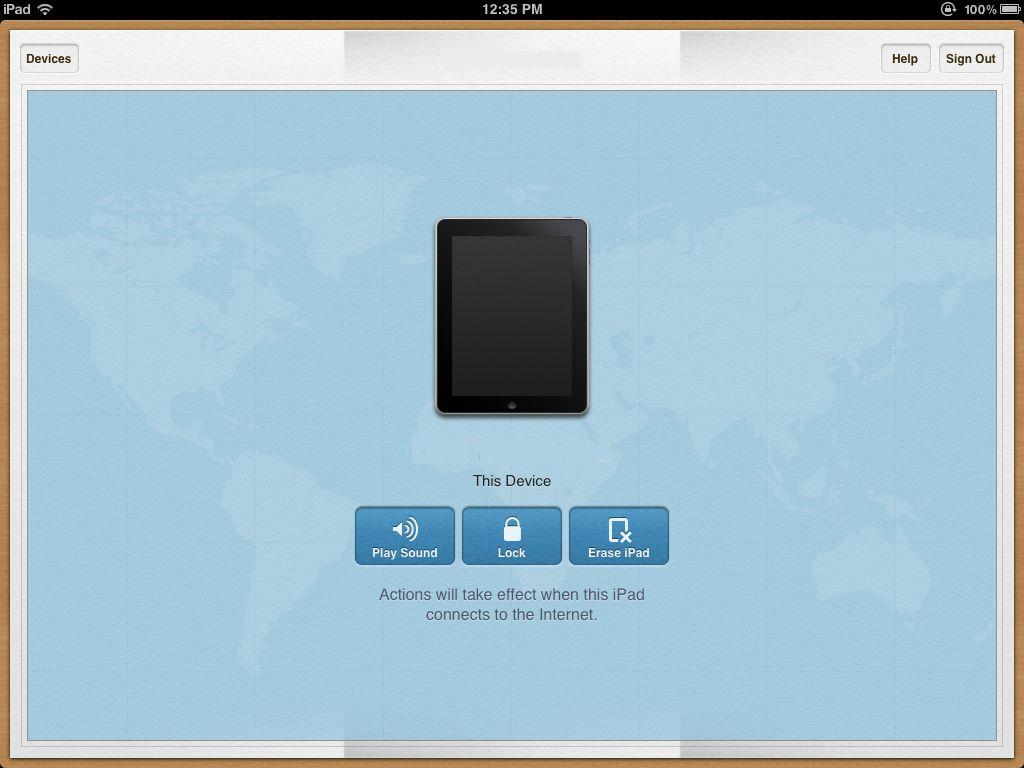Screen dimensions: 1024x768
Task: Tap the 'iPad' label in status bar
Action: (17, 9)
